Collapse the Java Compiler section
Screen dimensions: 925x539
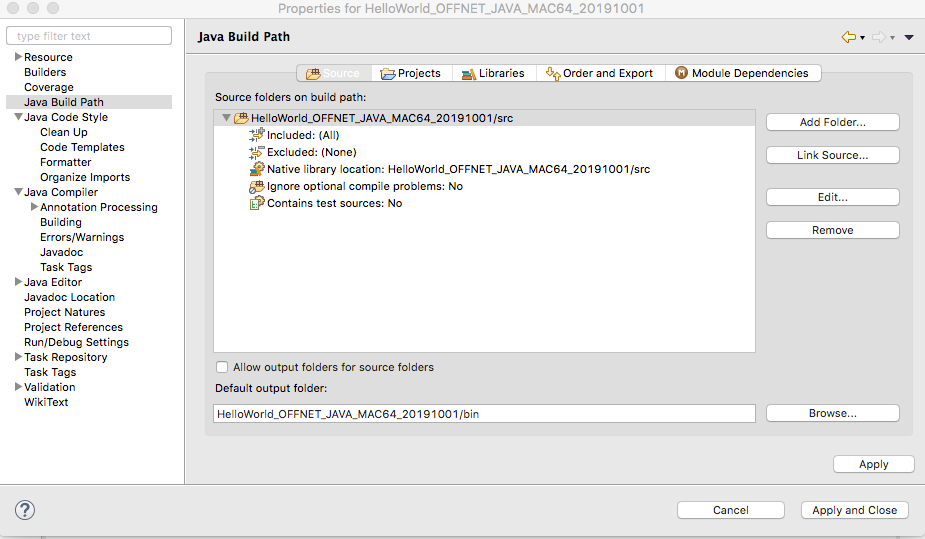[18, 192]
